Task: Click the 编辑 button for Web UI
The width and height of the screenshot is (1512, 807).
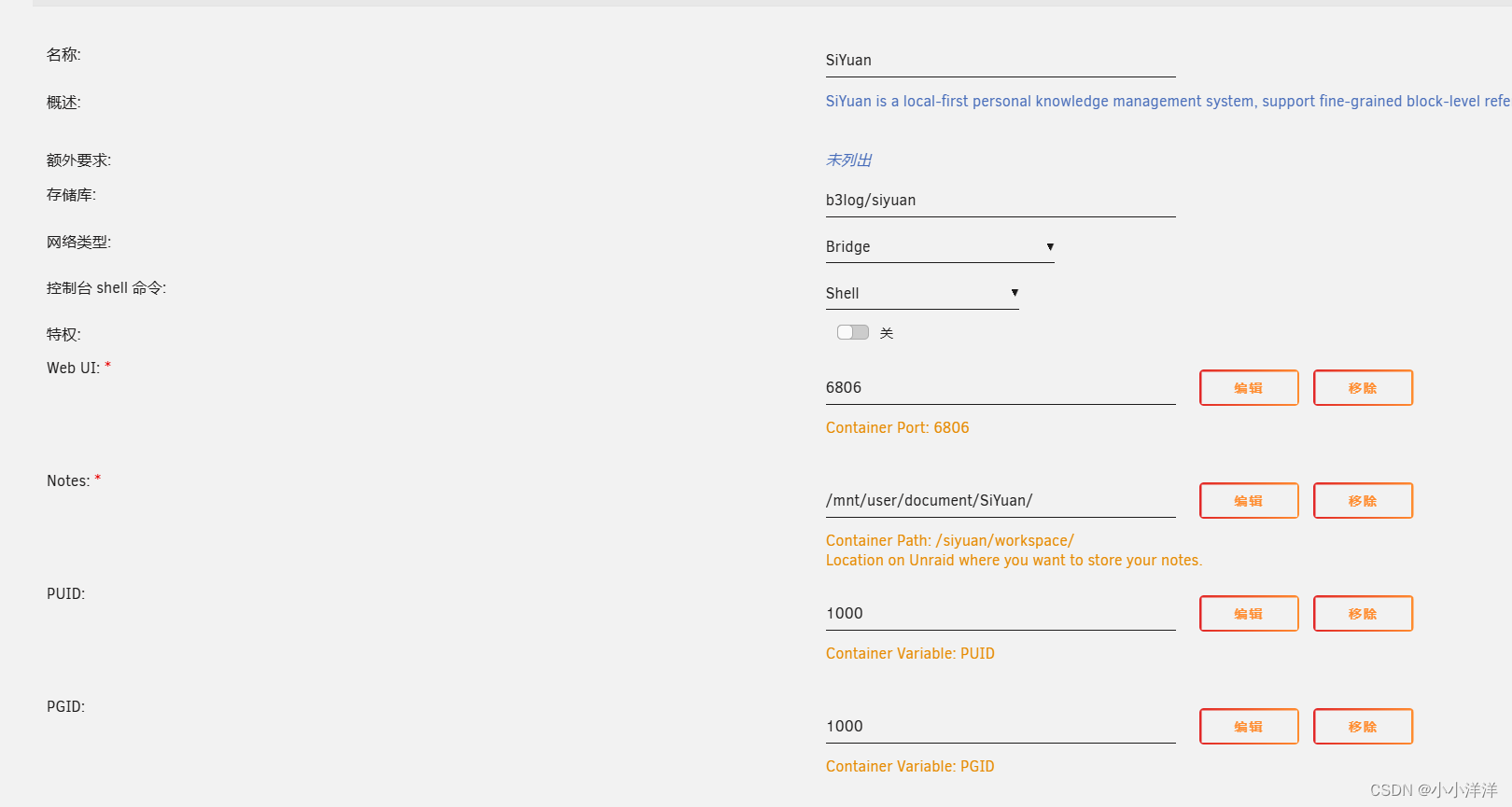Action: [x=1249, y=387]
